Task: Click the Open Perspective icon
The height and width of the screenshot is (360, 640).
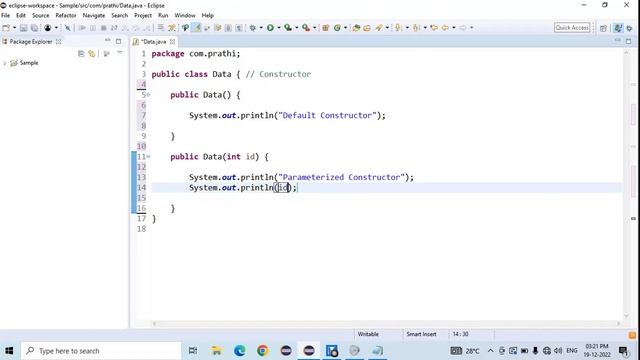Action: pyautogui.click(x=603, y=28)
